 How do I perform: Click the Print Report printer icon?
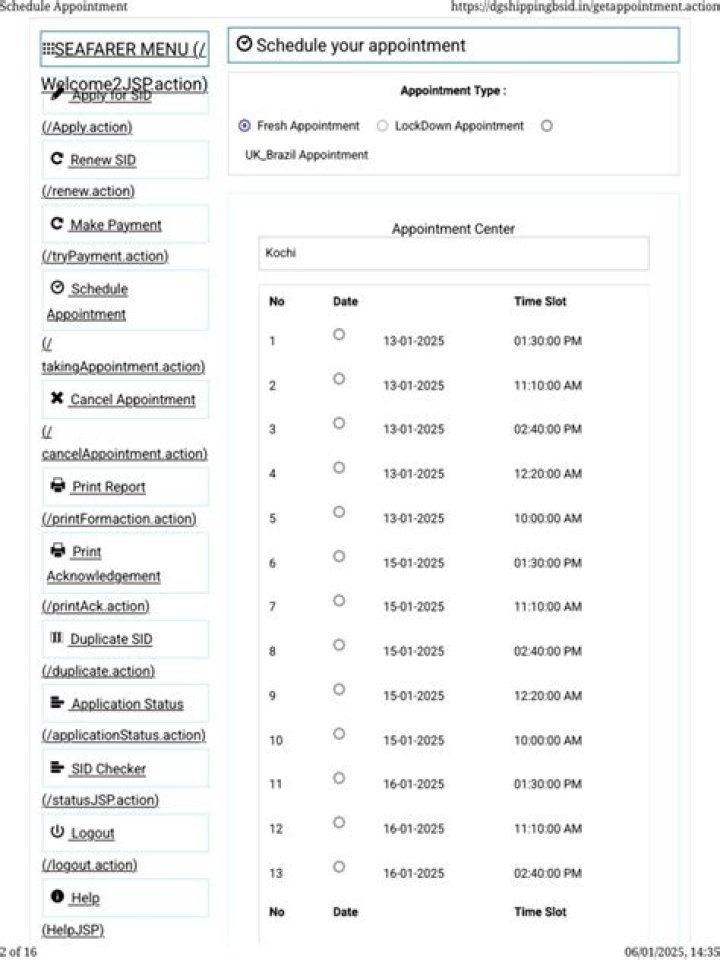(58, 486)
